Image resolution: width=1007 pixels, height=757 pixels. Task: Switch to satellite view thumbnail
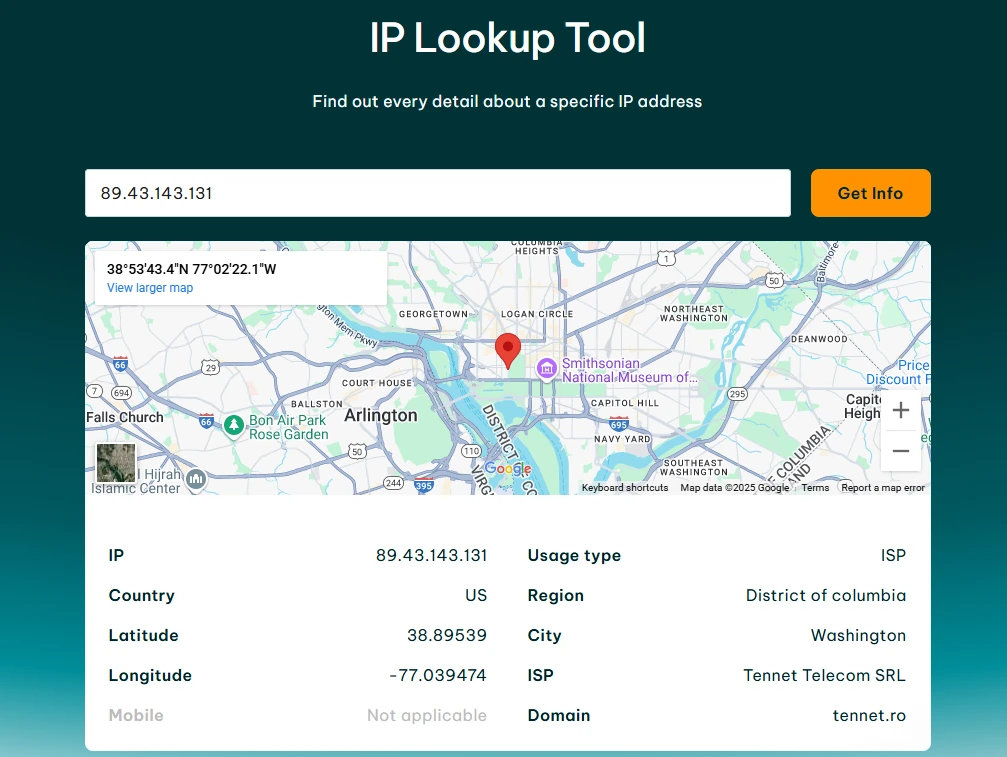(x=115, y=463)
